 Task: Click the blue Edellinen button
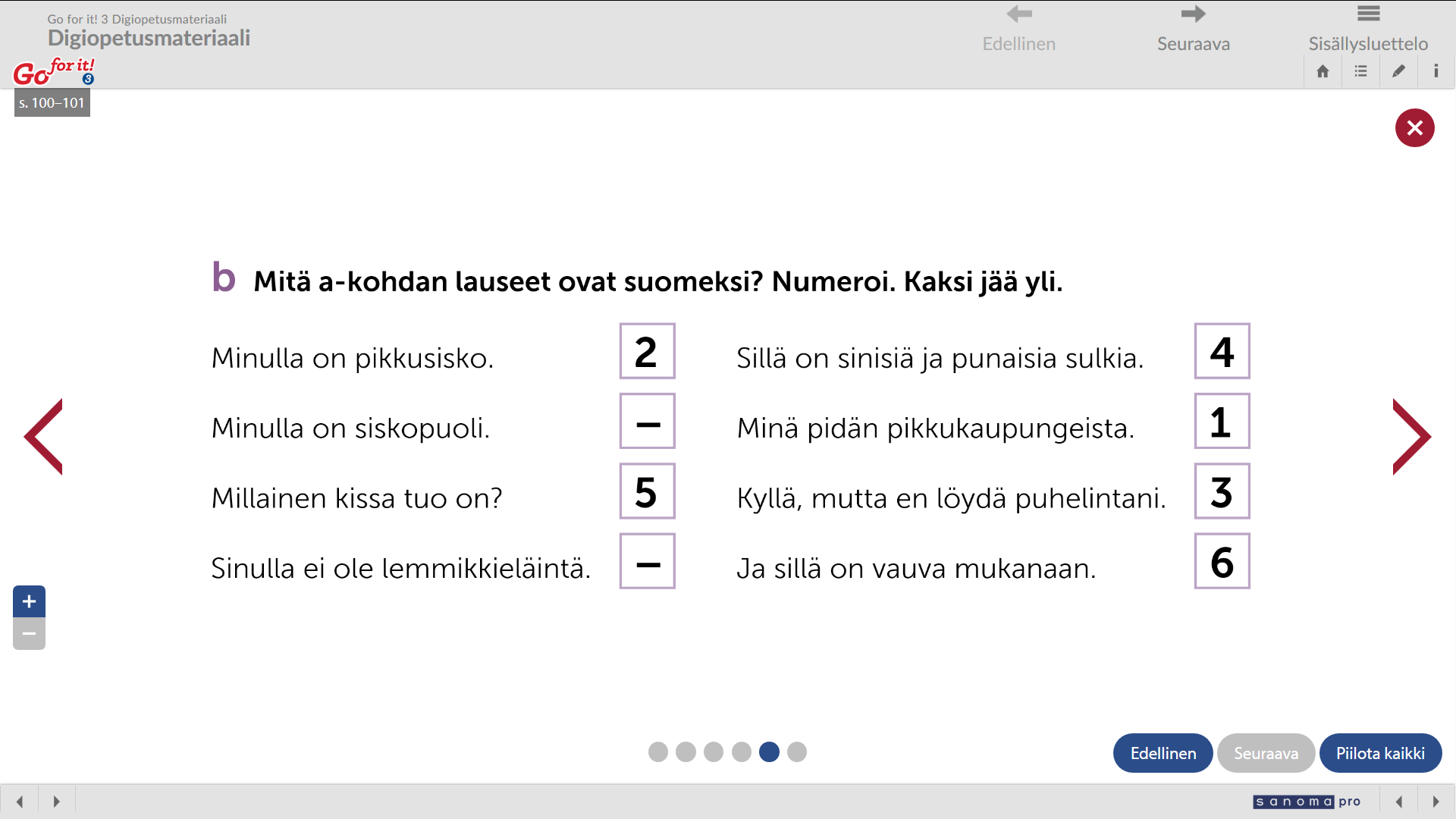point(1163,753)
